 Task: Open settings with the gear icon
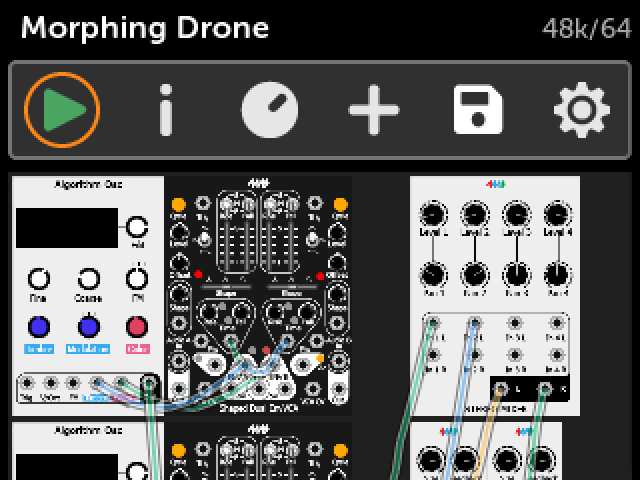[582, 109]
